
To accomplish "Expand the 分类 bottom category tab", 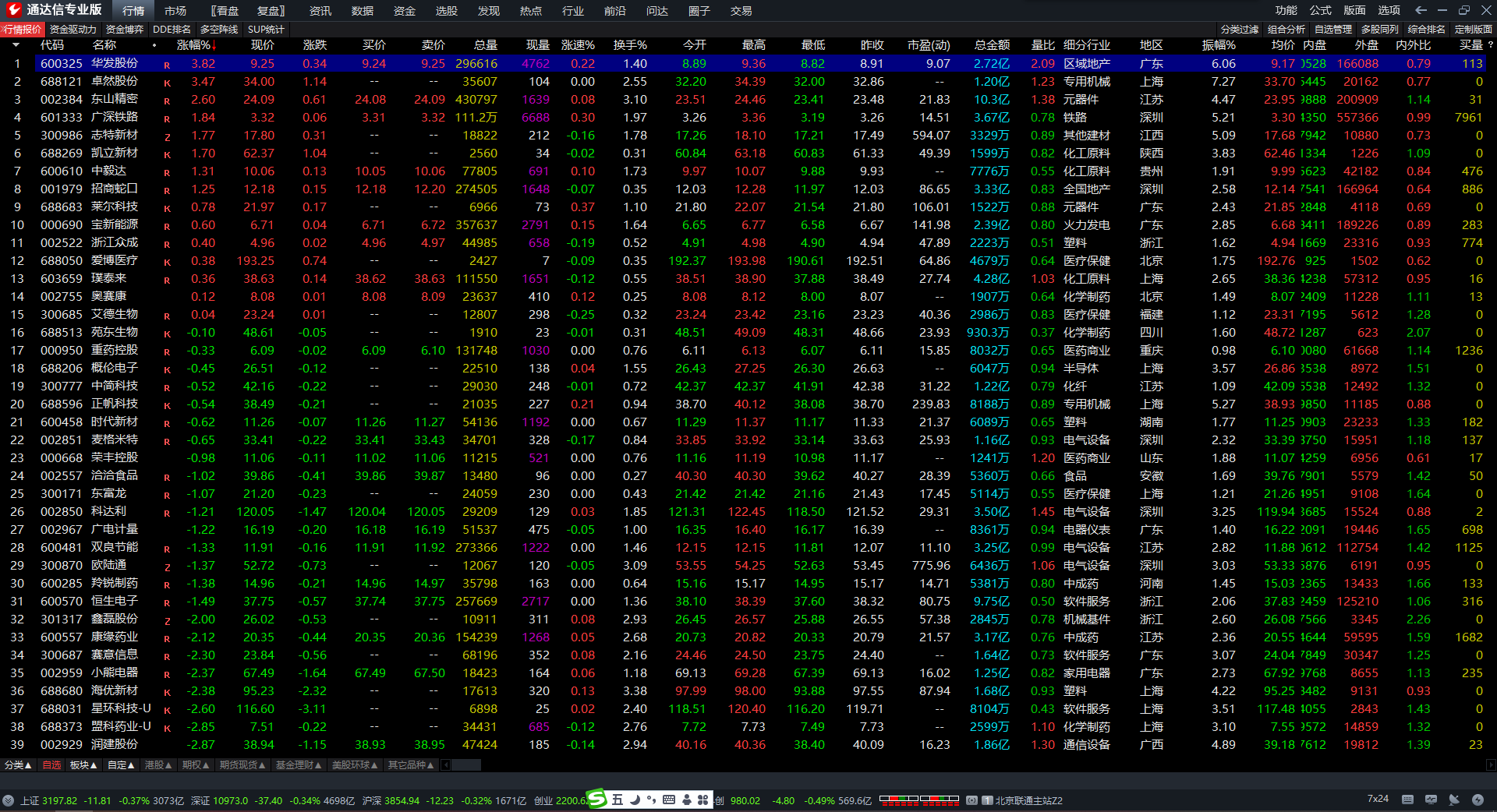I will coord(18,764).
